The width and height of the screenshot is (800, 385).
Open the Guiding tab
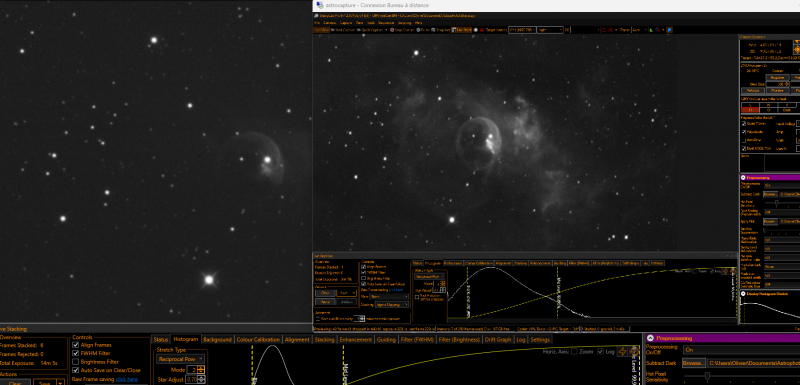click(x=386, y=339)
